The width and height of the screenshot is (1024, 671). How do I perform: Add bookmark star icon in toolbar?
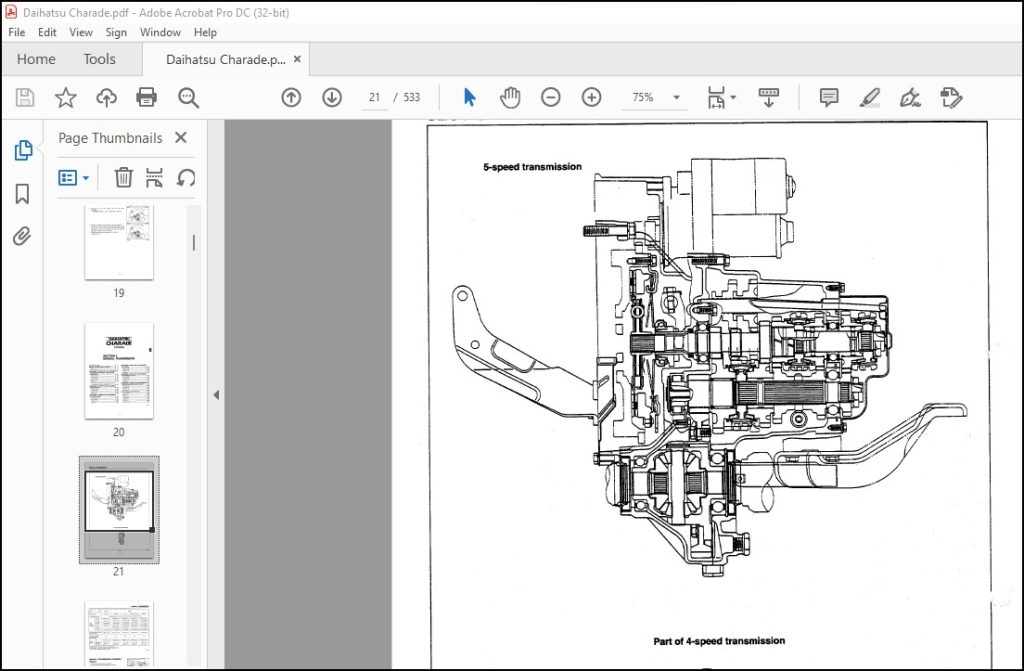point(65,98)
